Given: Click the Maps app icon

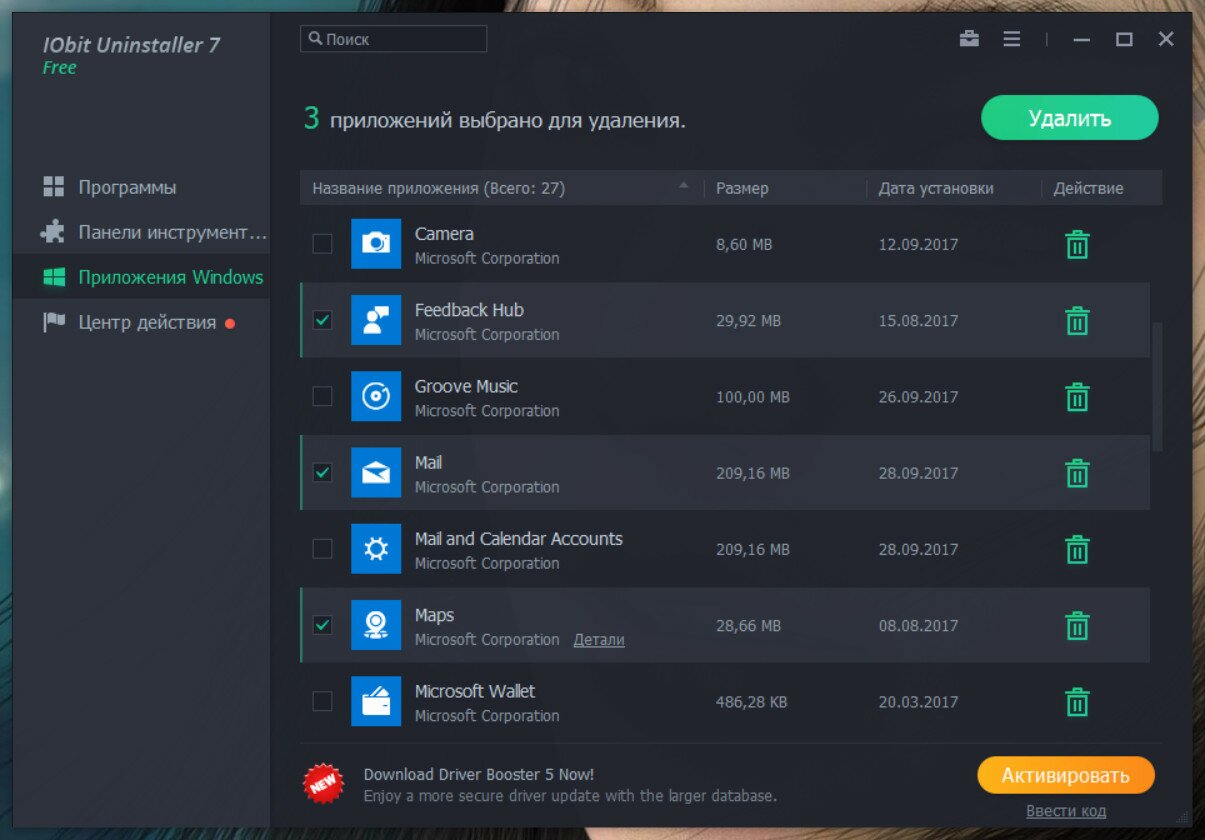Looking at the screenshot, I should pos(376,625).
